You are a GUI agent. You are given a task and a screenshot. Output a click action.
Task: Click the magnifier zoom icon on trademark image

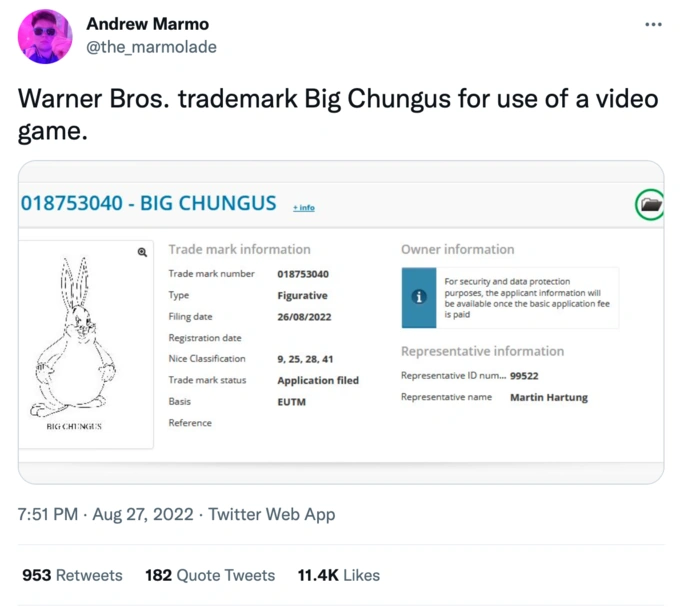coord(143,253)
